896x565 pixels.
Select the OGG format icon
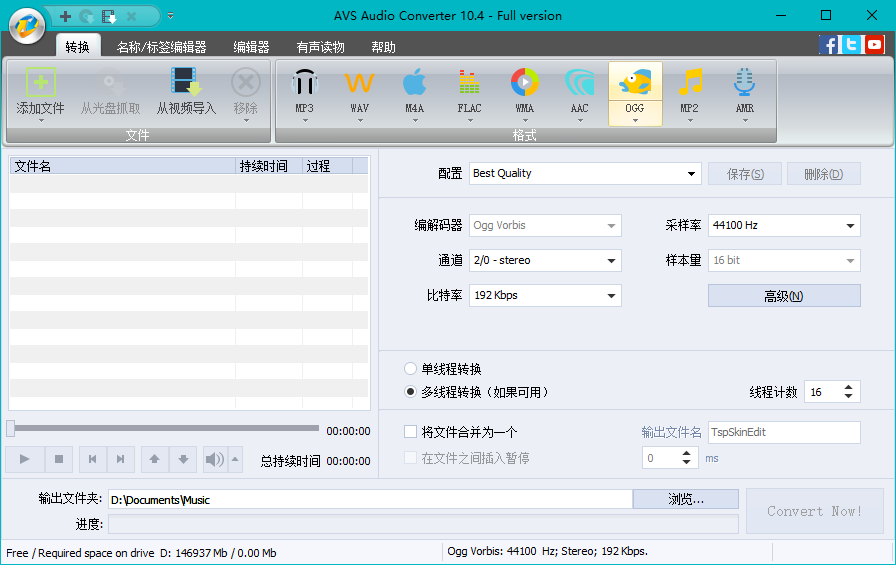tap(635, 83)
